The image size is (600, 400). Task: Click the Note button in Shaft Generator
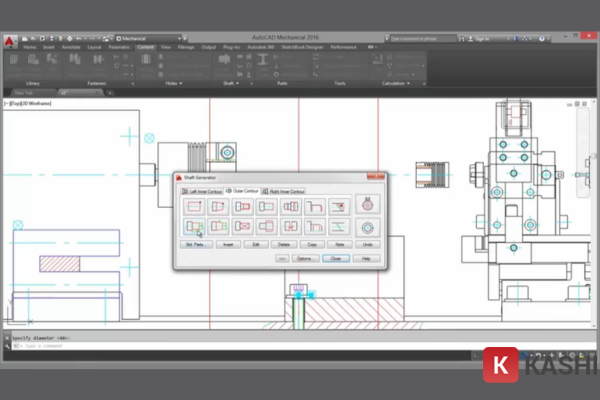339,245
